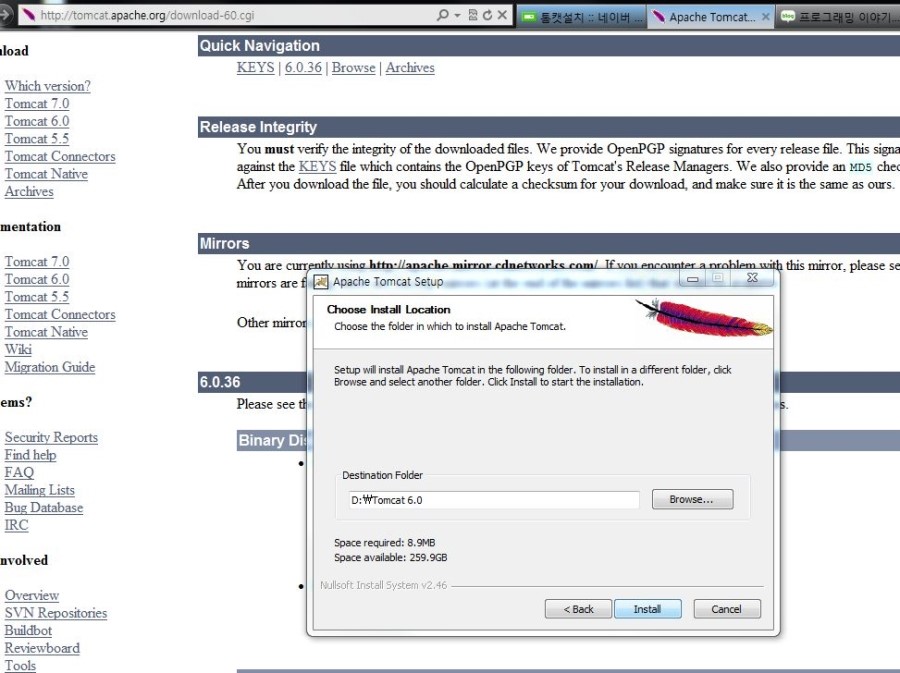Click the Release Integrity section header
Screen dimensions: 900x673
(x=549, y=127)
